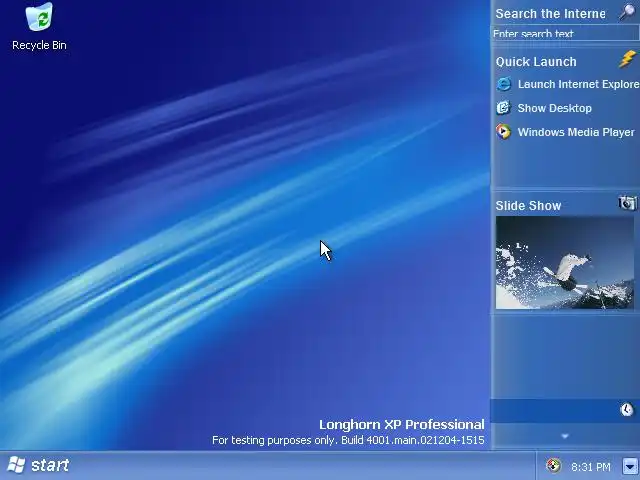Click the Slide Show heading
Image resolution: width=640 pixels, height=480 pixels.
(x=528, y=205)
